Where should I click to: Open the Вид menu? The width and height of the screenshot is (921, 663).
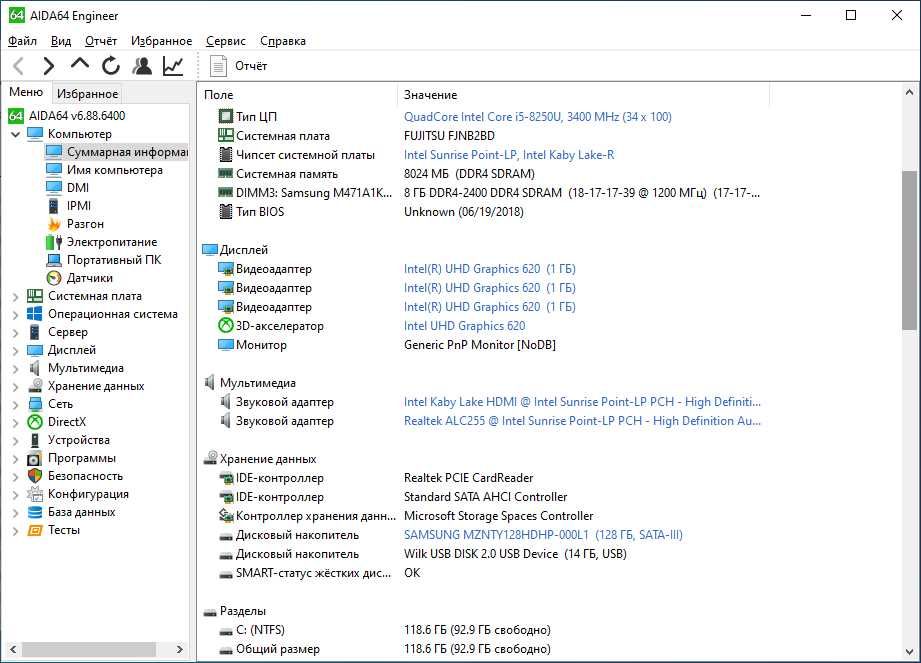coord(61,41)
